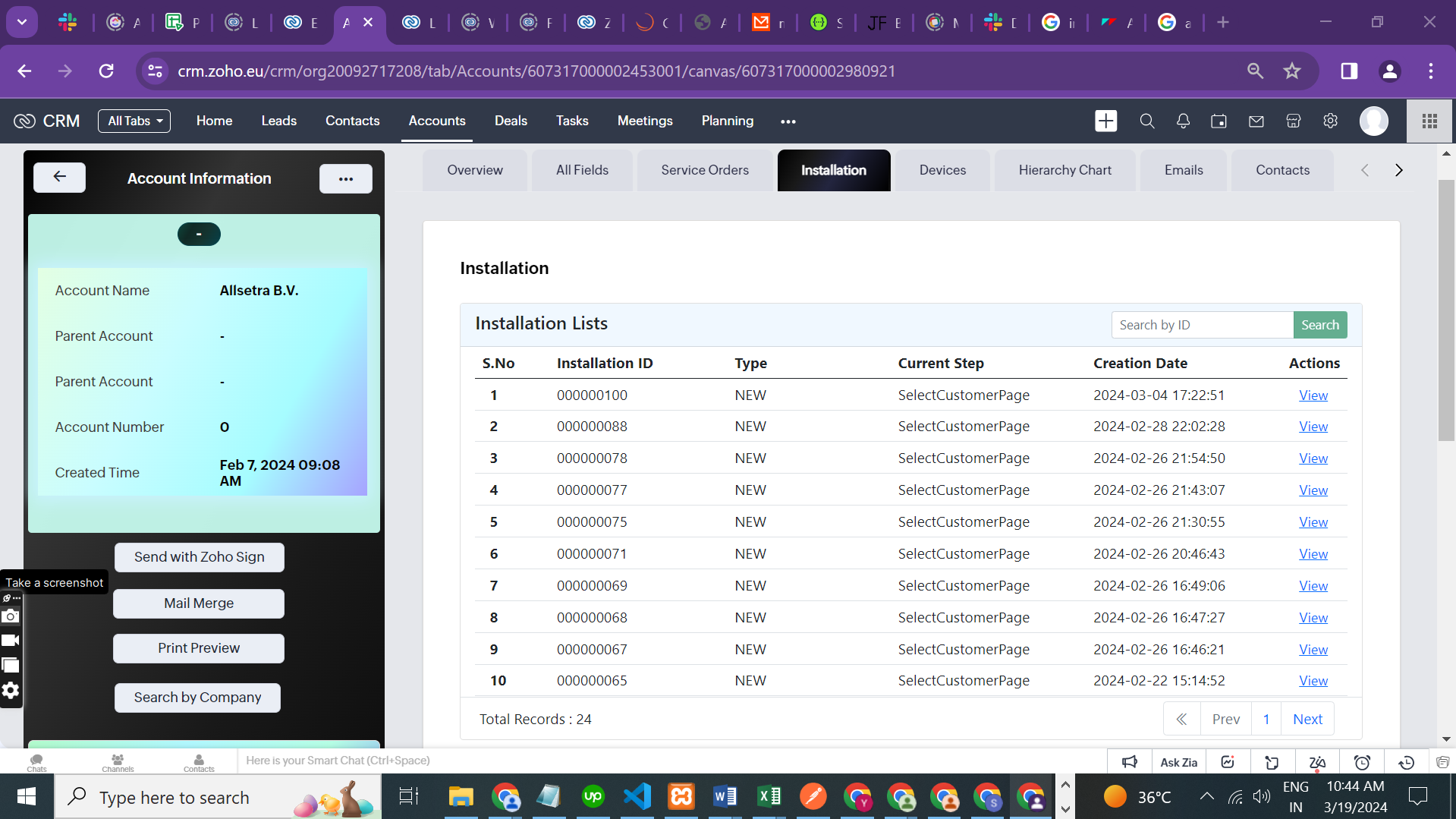
Task: Collapse the account card with the dash toggle
Action: [x=199, y=235]
